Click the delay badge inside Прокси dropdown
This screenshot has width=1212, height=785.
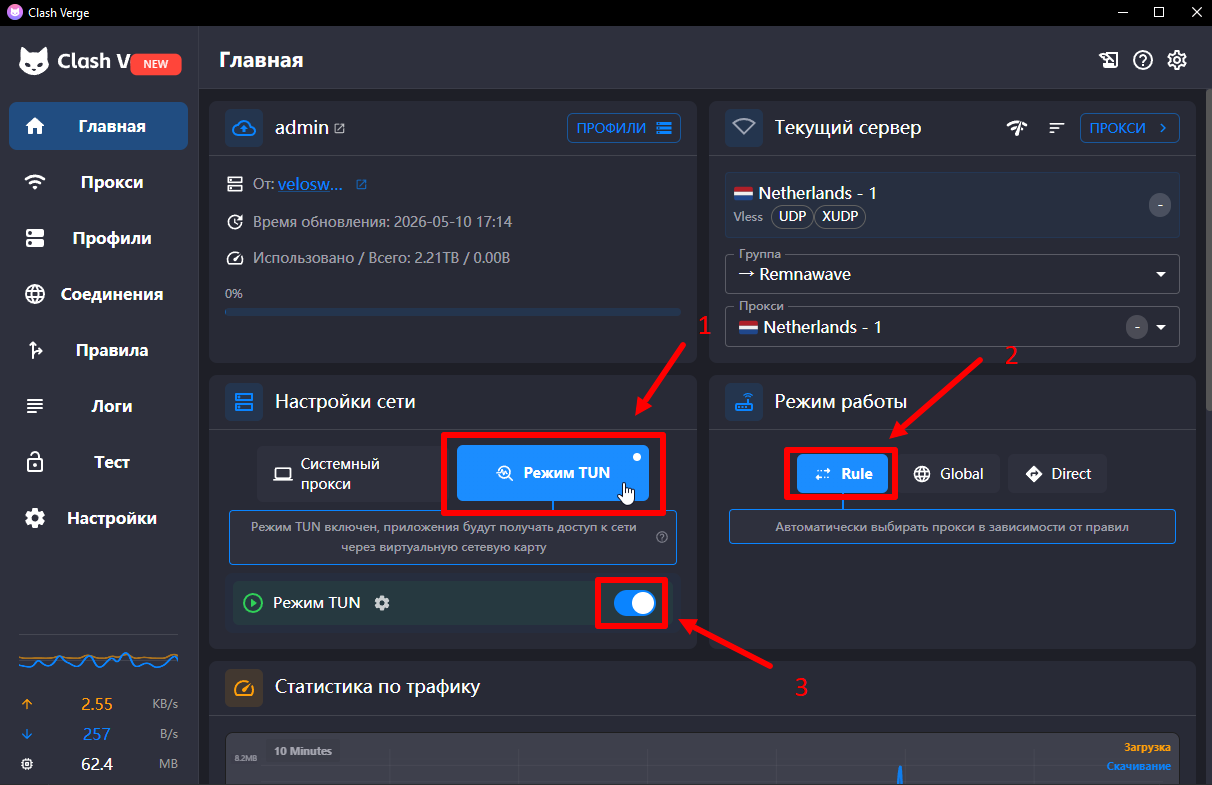coord(1136,327)
